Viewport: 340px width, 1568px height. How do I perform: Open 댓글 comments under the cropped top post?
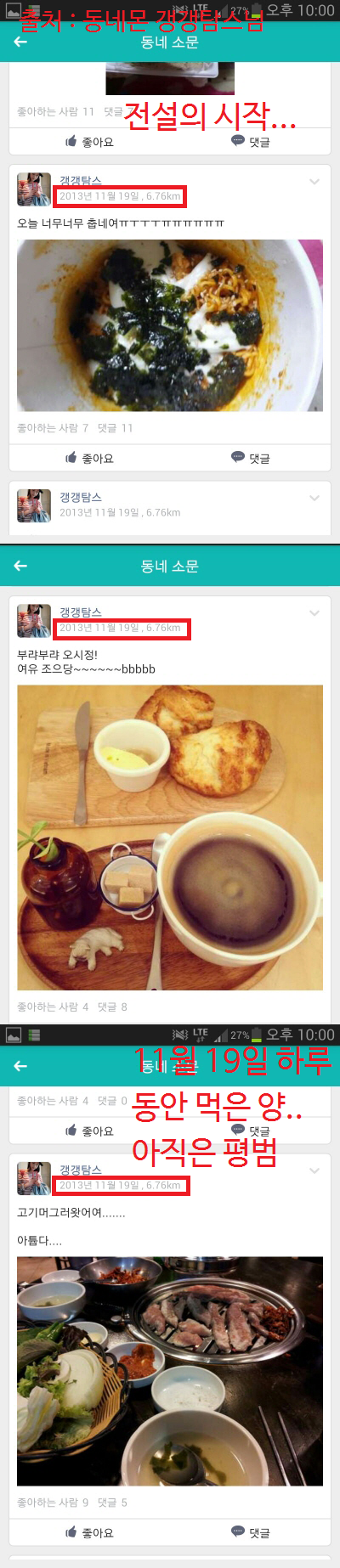251,142
